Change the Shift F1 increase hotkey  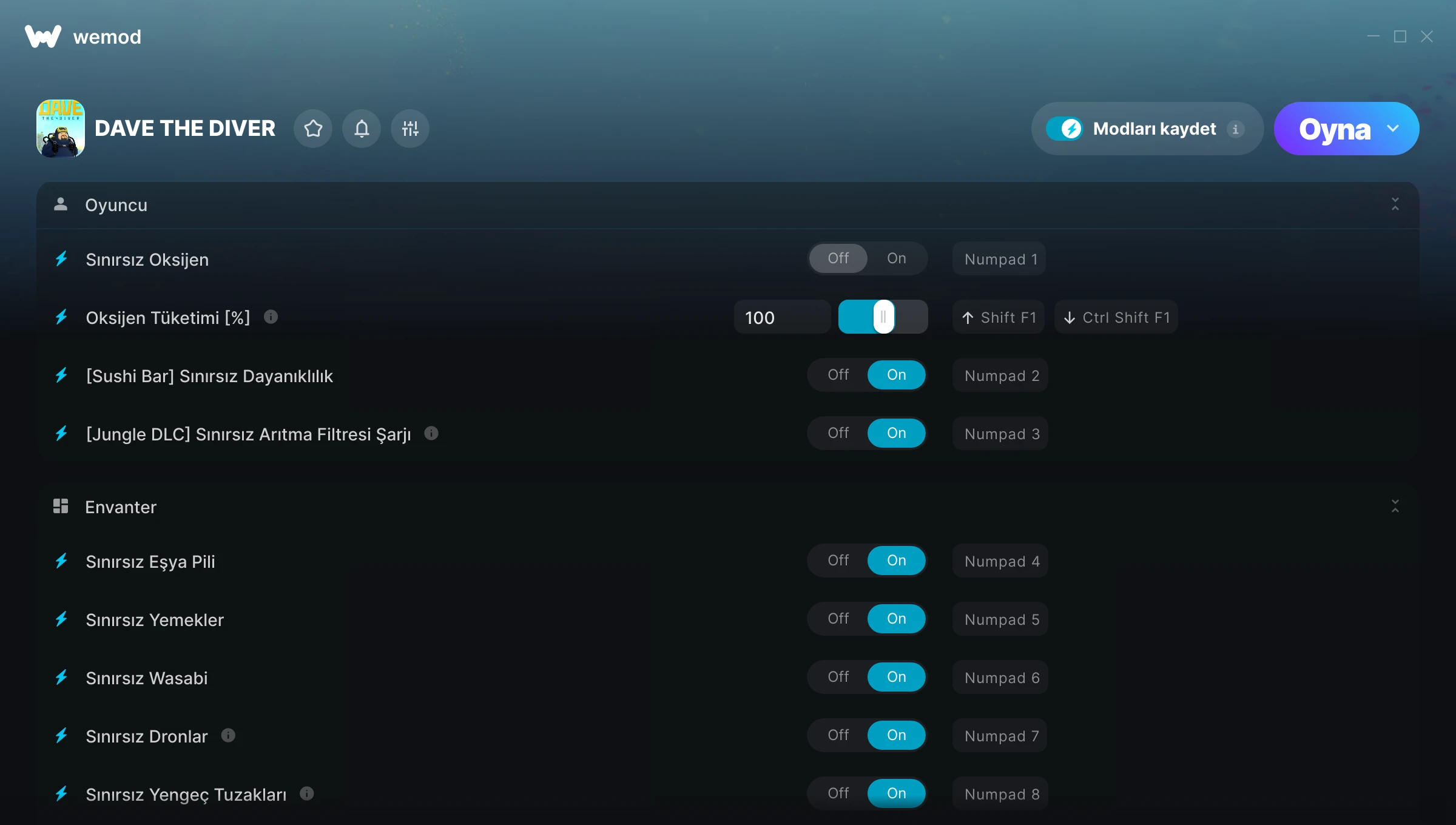tap(999, 317)
